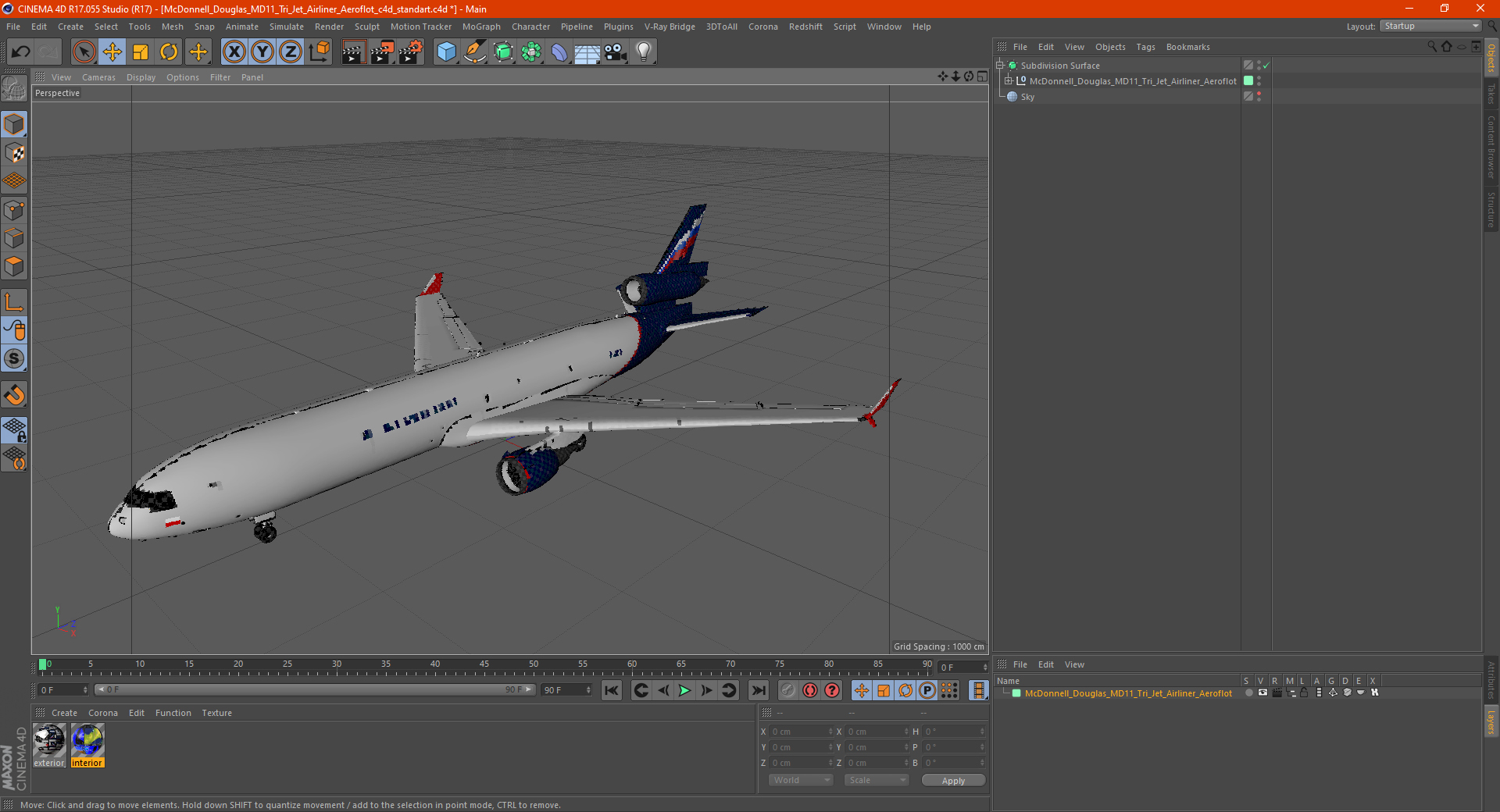Image resolution: width=1500 pixels, height=812 pixels.
Task: Click the green layer color swatch
Action: point(1016,693)
